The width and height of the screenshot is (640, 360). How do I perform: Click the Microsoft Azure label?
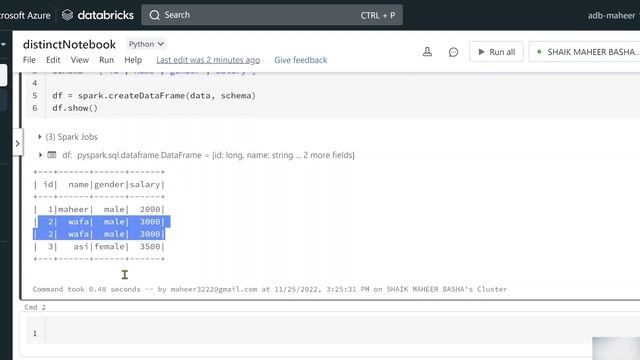24,16
